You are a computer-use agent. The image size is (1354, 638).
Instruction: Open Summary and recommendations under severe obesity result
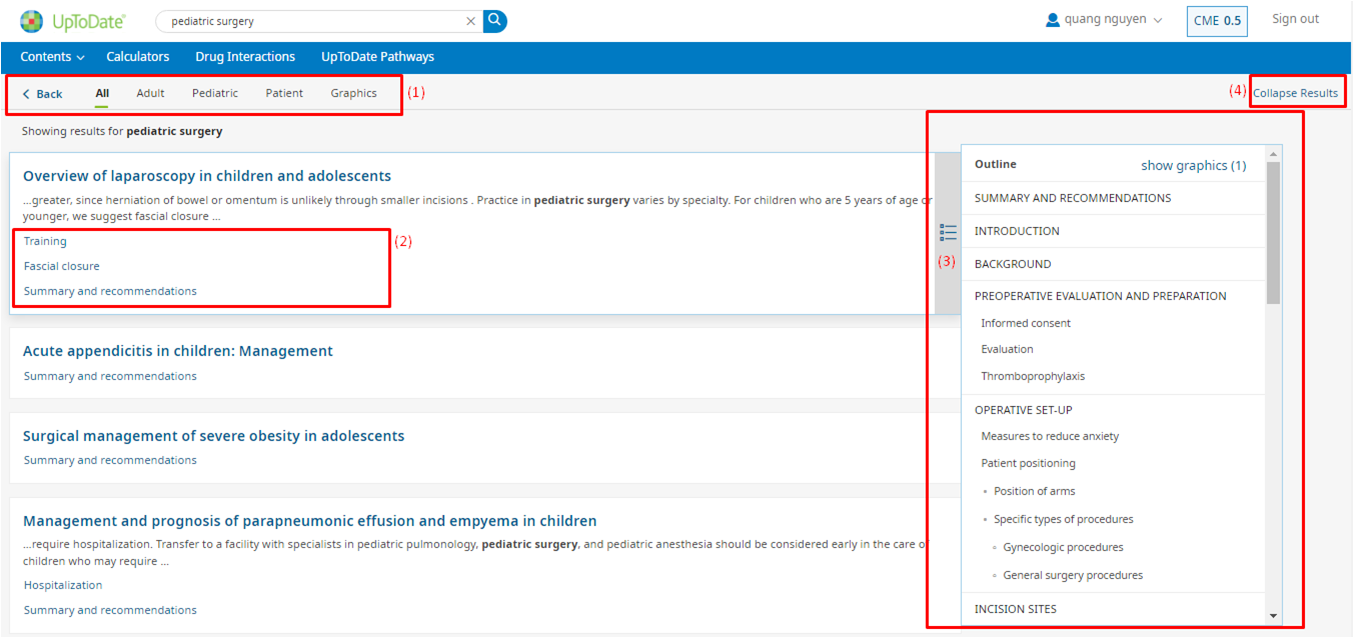point(110,460)
